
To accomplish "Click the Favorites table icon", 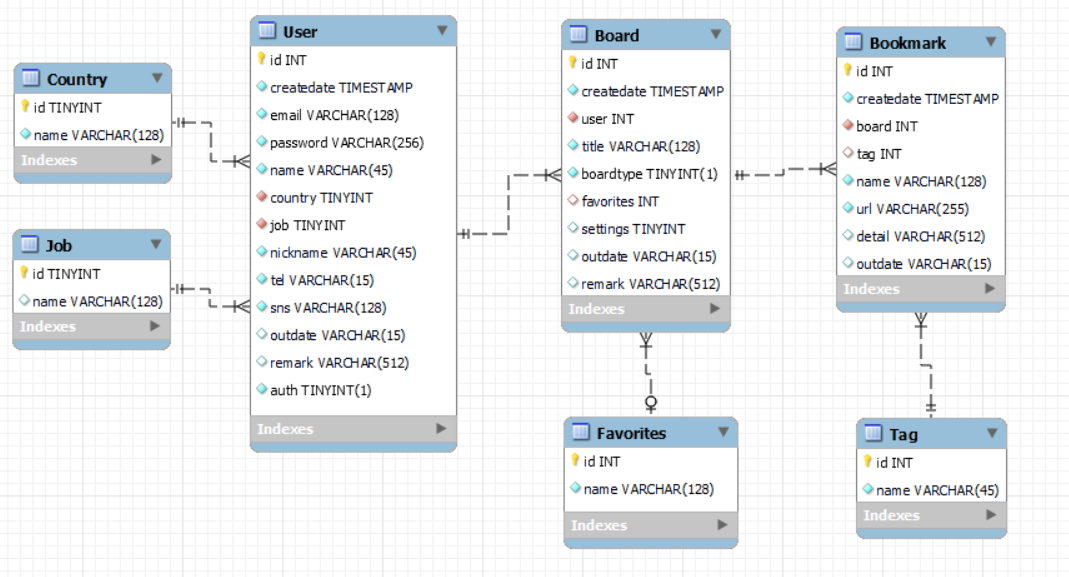I will pos(581,432).
